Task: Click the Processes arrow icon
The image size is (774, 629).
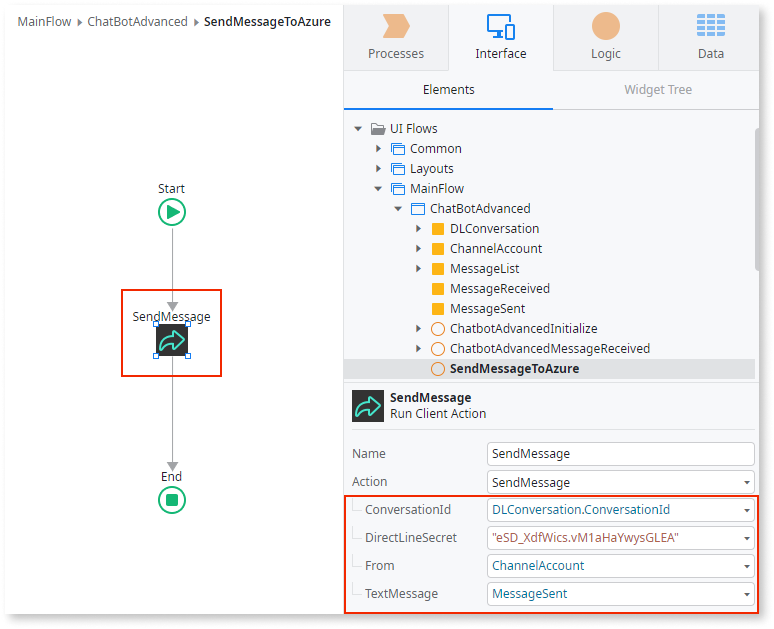Action: pyautogui.click(x=396, y=26)
